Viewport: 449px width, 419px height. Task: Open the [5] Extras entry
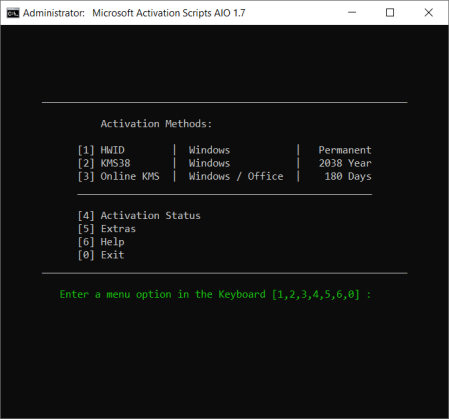point(107,229)
